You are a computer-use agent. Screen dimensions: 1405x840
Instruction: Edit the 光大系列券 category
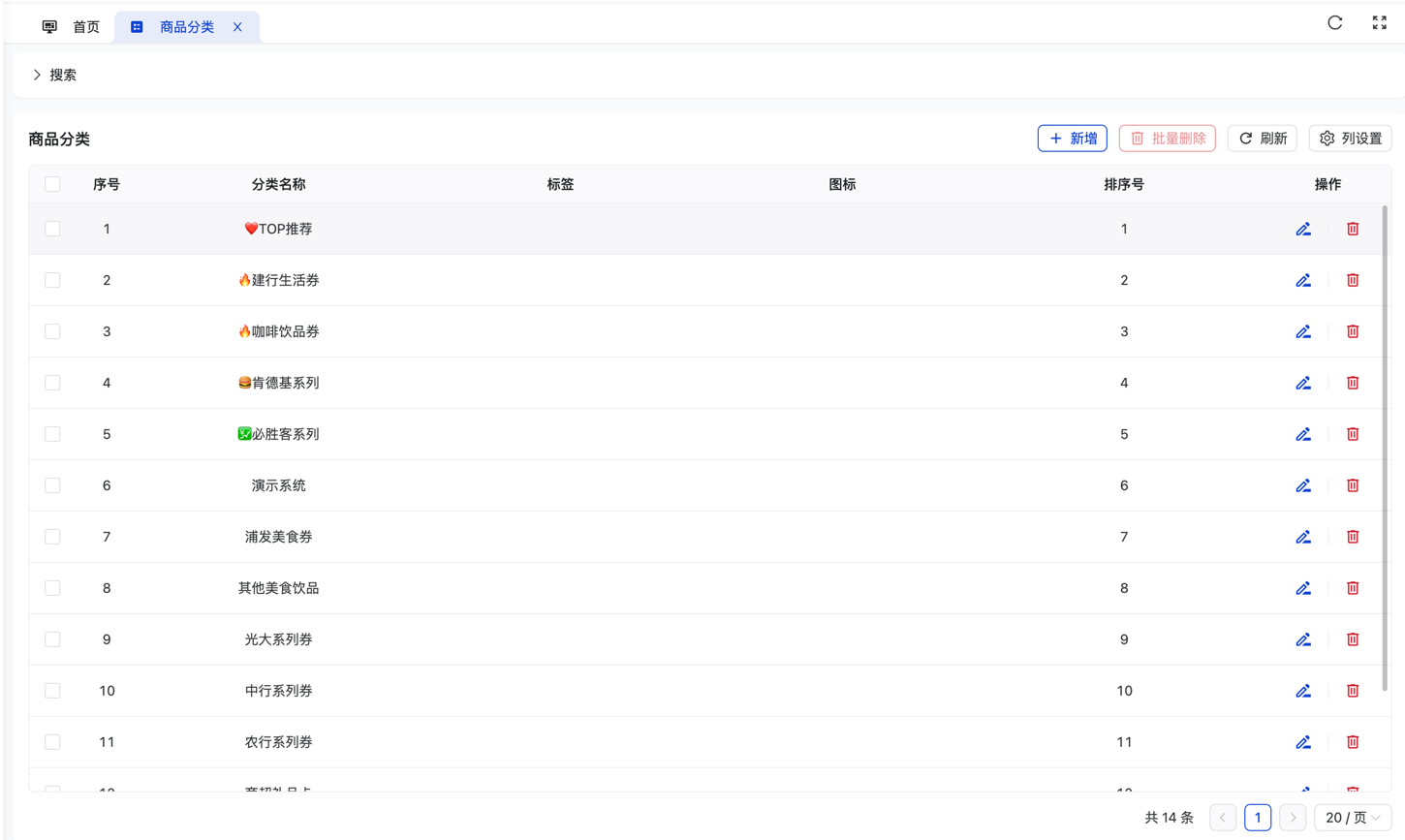point(1303,639)
